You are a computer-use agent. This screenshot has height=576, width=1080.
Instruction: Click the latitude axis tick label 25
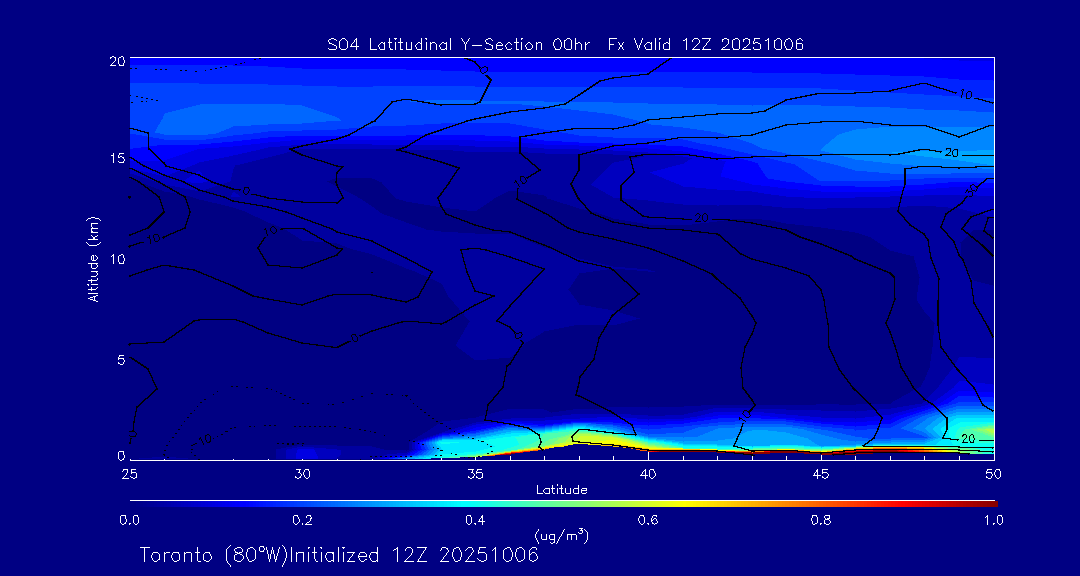coord(129,474)
